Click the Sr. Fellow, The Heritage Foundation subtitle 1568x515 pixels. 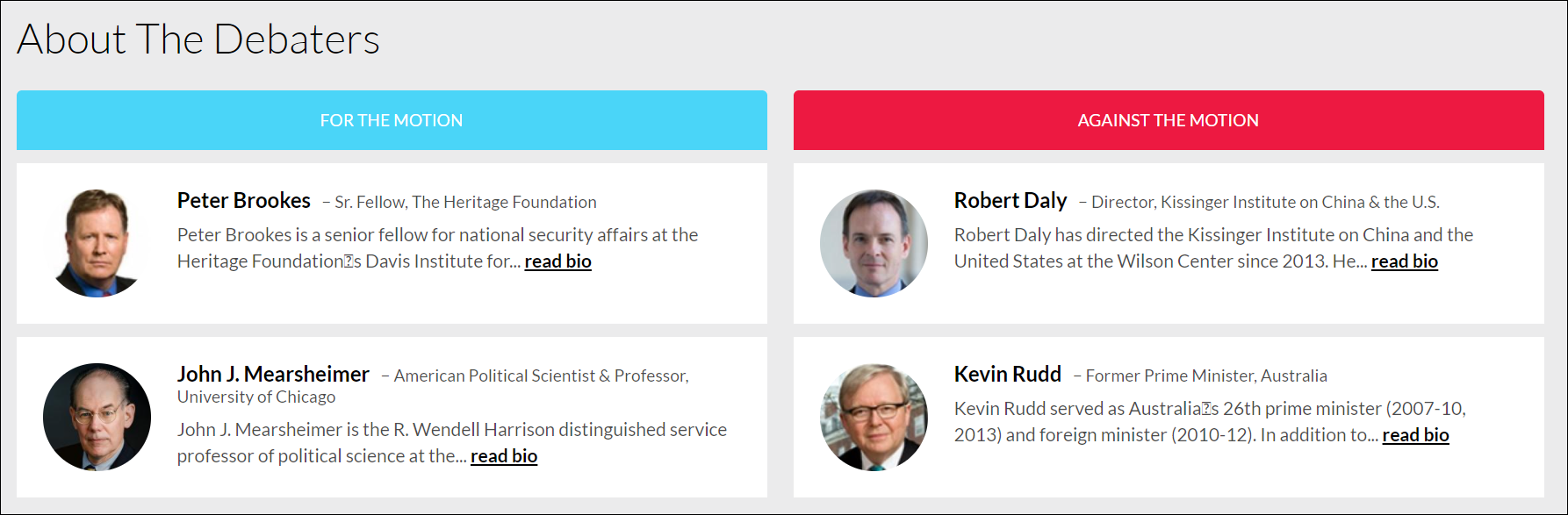tap(465, 203)
